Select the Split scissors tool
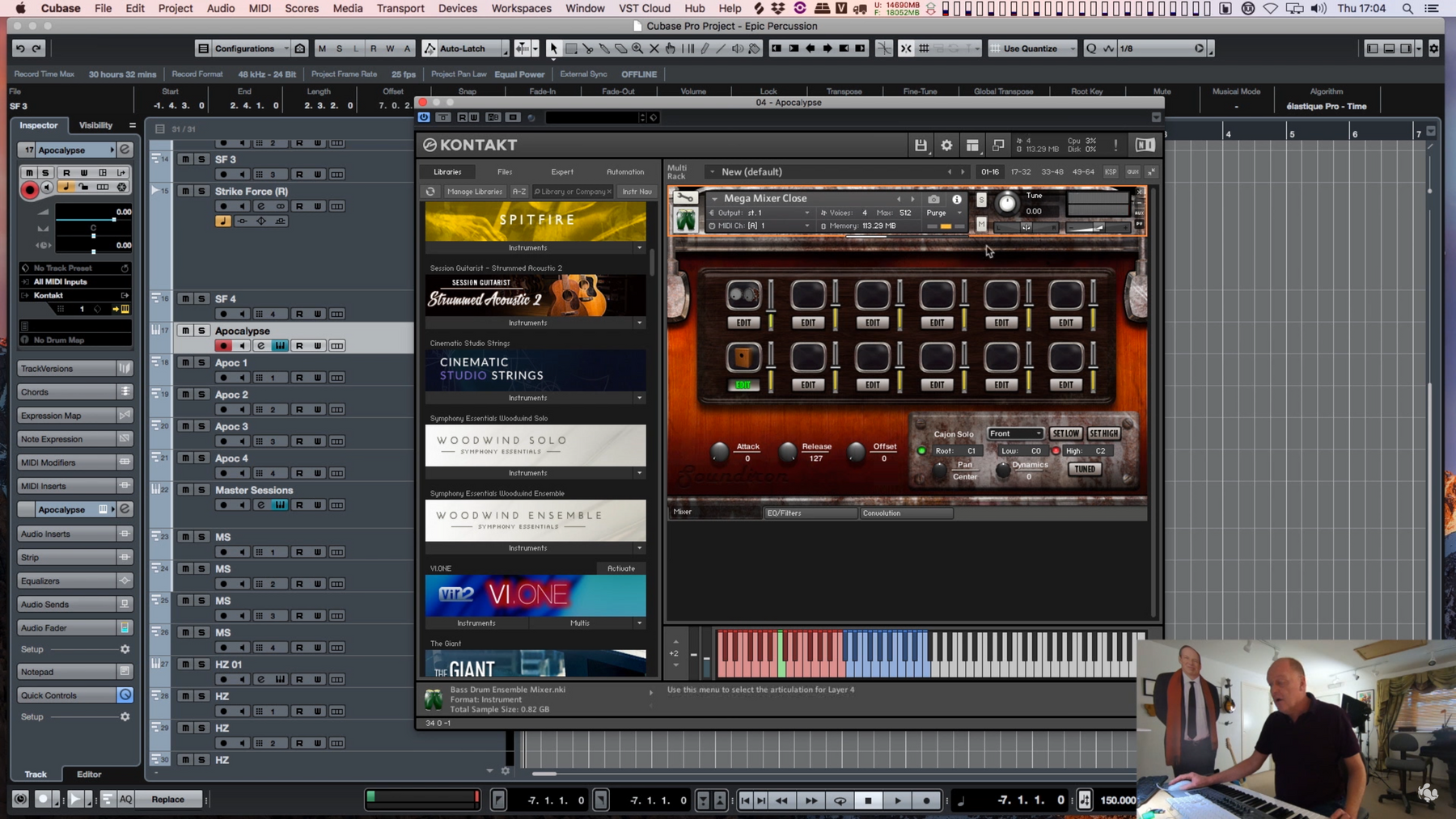 [588, 49]
